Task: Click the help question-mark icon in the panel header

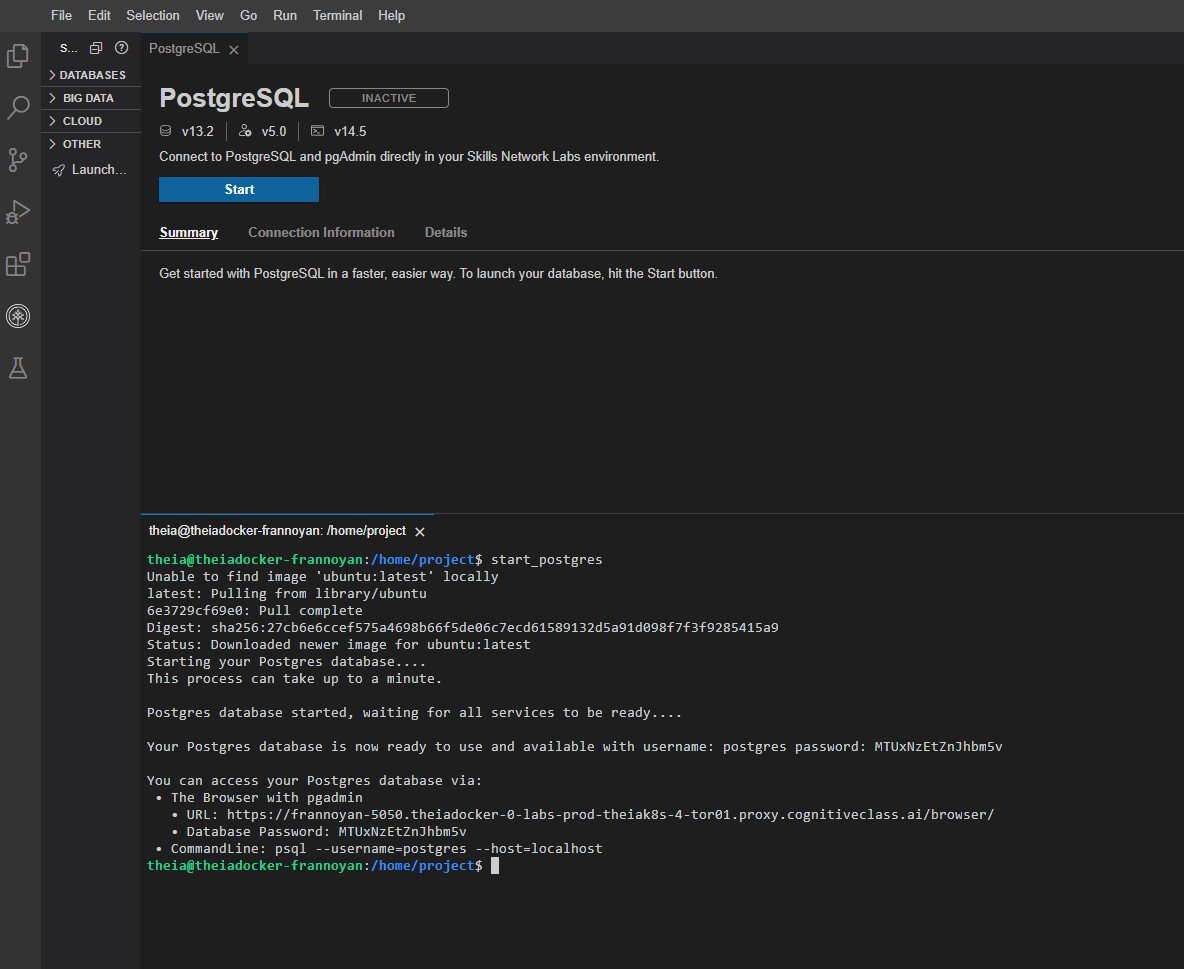Action: 121,47
